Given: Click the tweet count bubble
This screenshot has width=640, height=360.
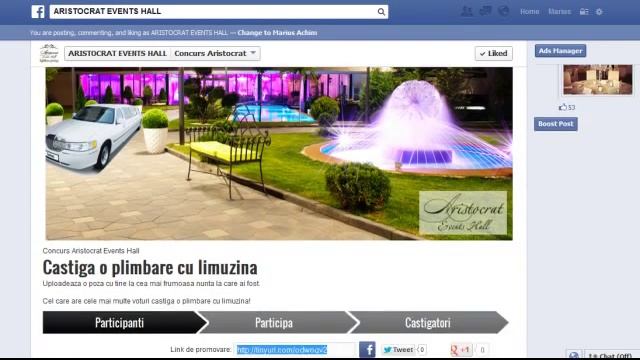Looking at the screenshot, I should click(x=422, y=350).
